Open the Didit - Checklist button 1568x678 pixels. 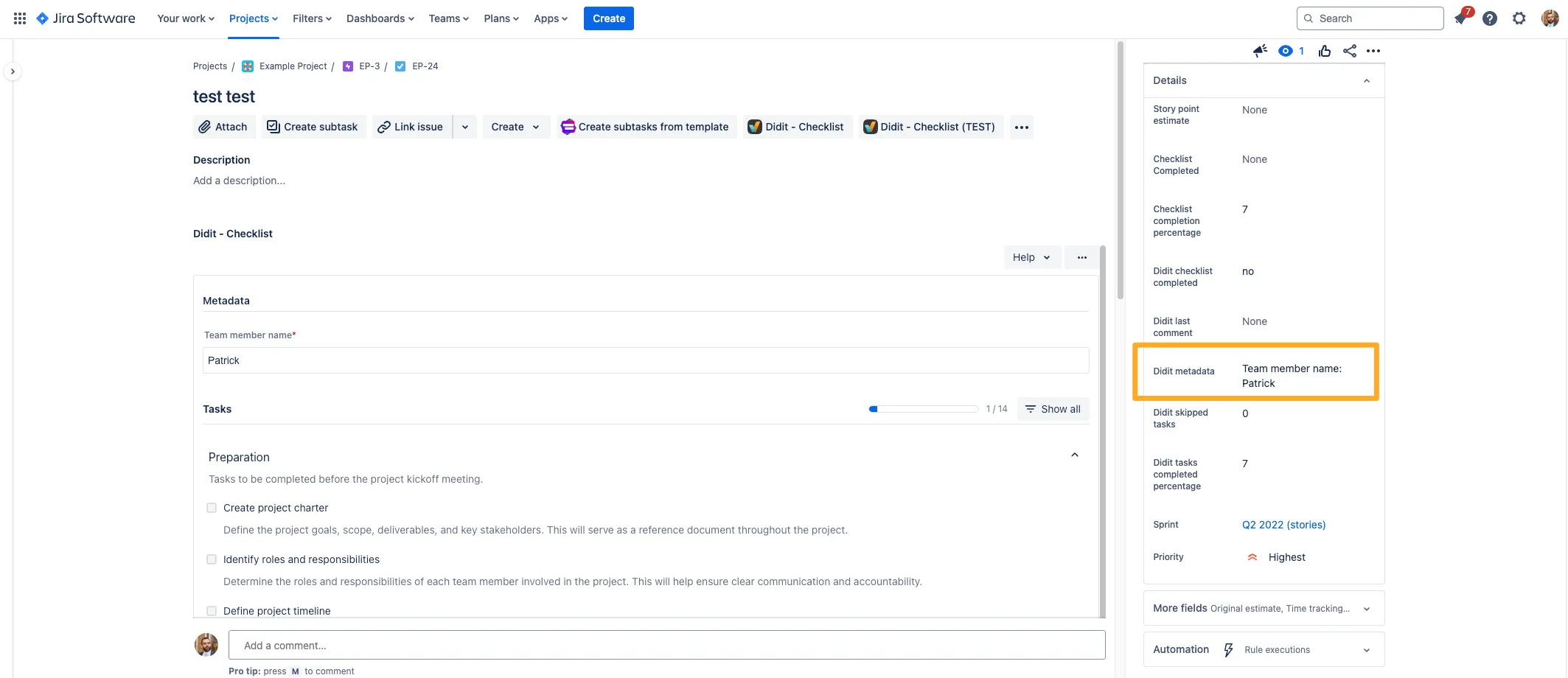point(796,127)
